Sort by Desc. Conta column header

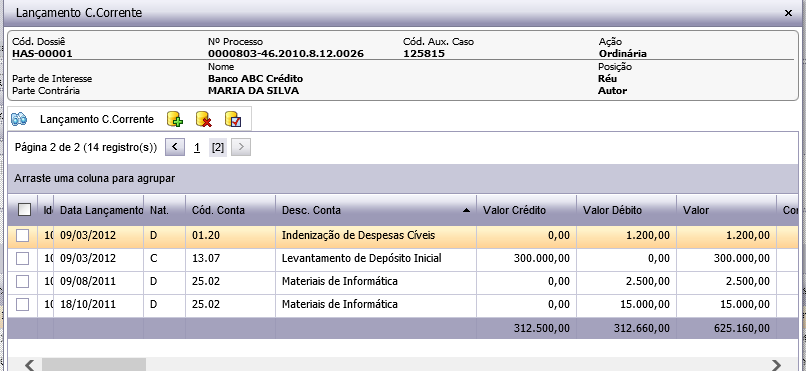pyautogui.click(x=376, y=210)
